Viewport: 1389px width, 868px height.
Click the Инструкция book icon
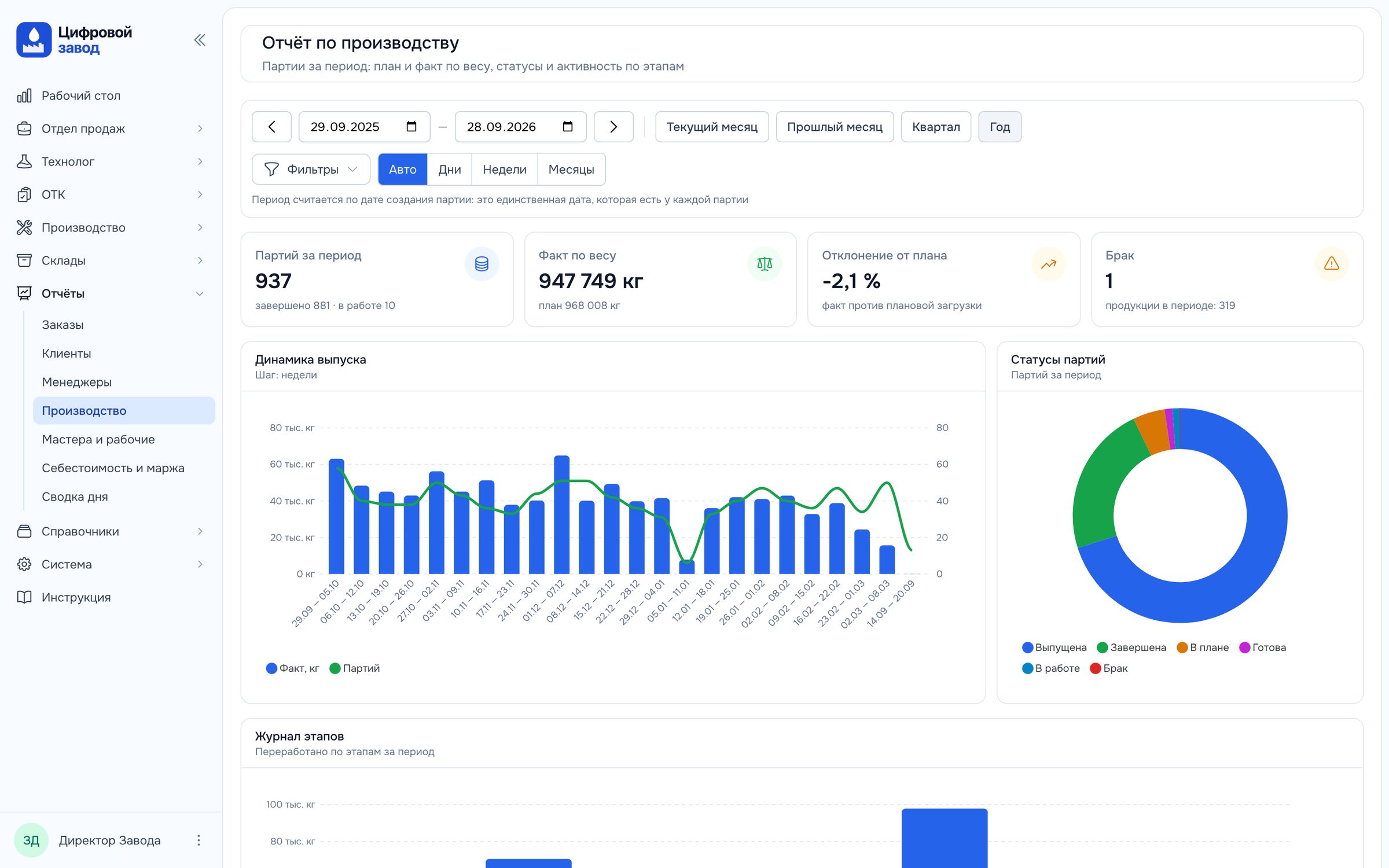(x=24, y=597)
